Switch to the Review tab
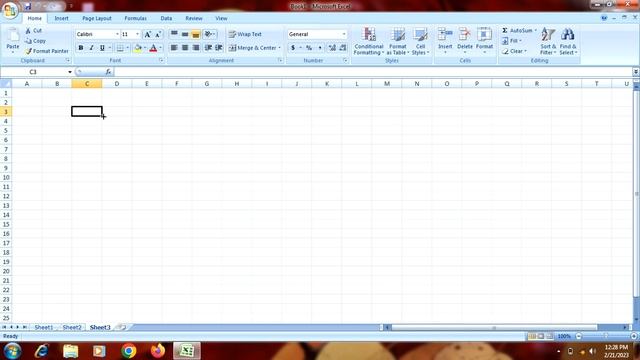 pos(194,18)
